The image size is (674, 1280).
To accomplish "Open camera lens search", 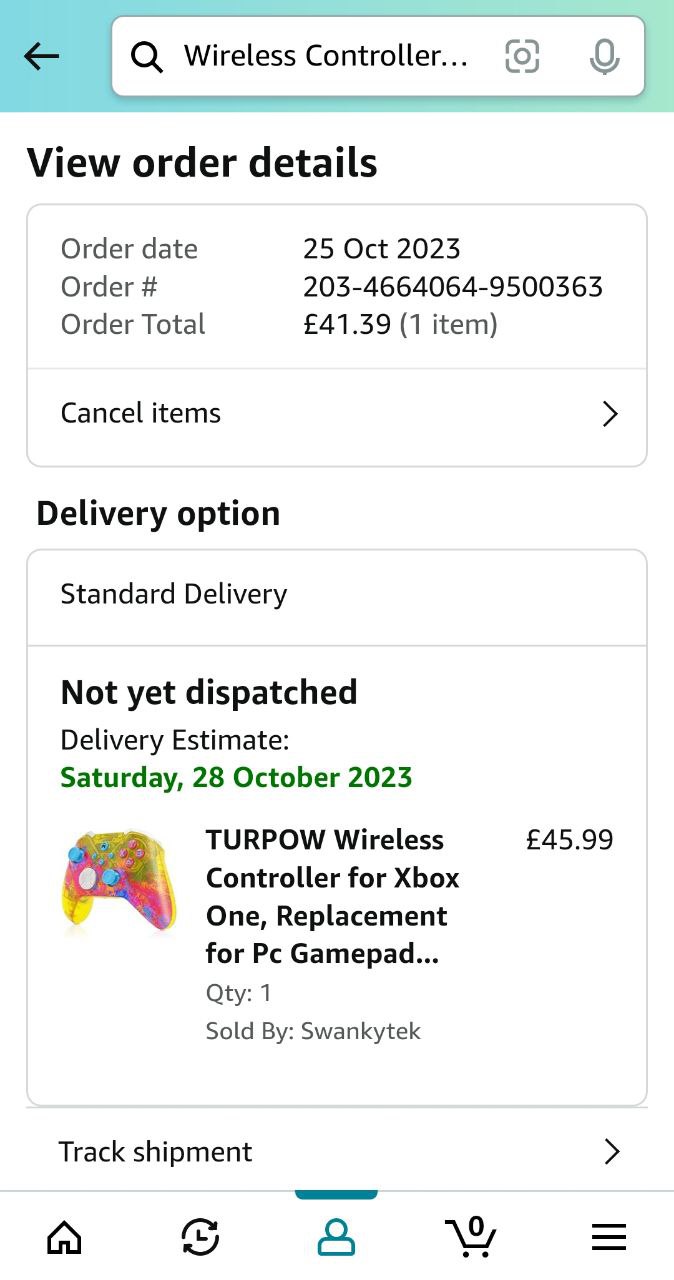I will [522, 57].
